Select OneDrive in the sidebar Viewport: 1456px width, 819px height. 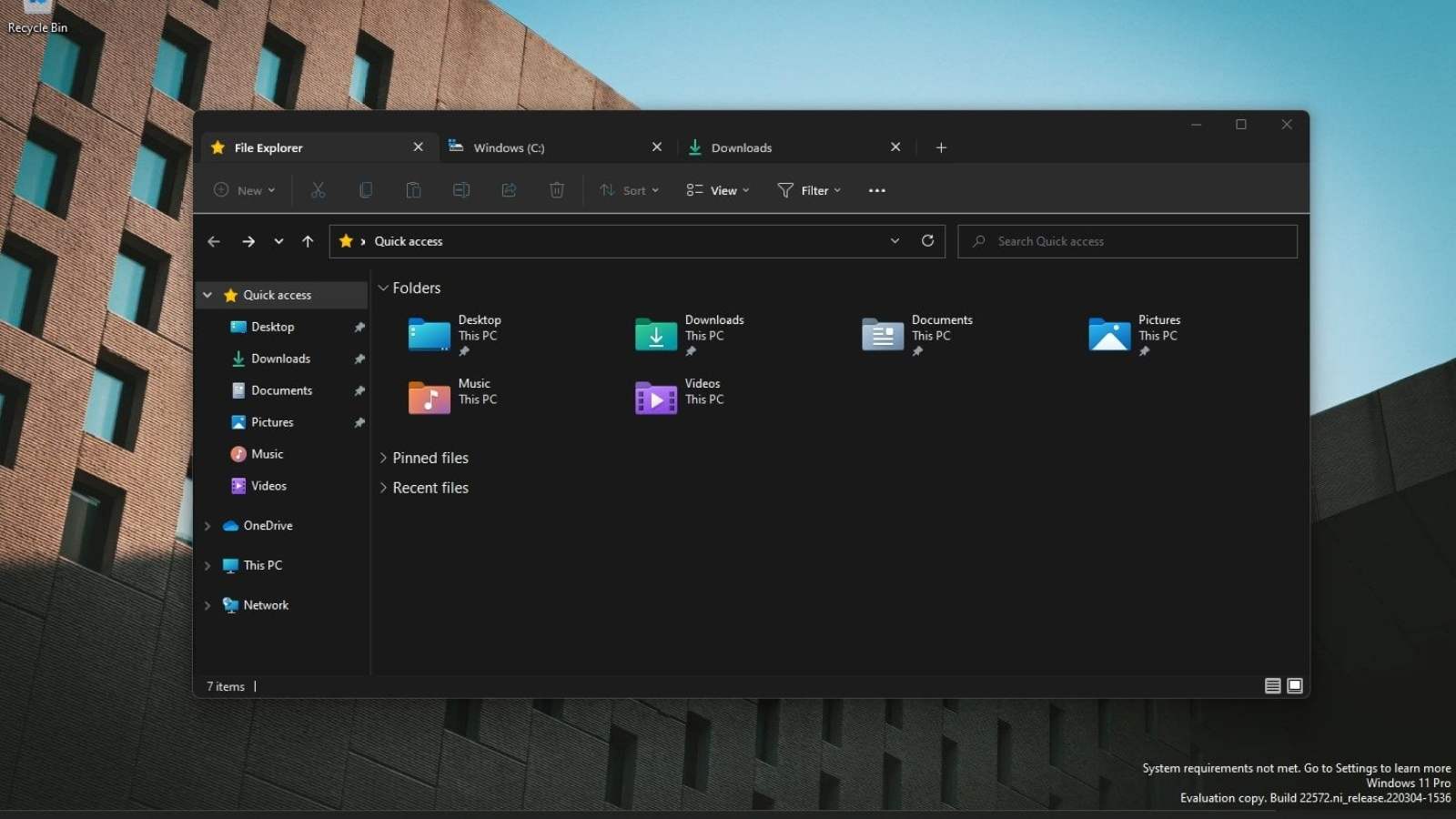(268, 525)
